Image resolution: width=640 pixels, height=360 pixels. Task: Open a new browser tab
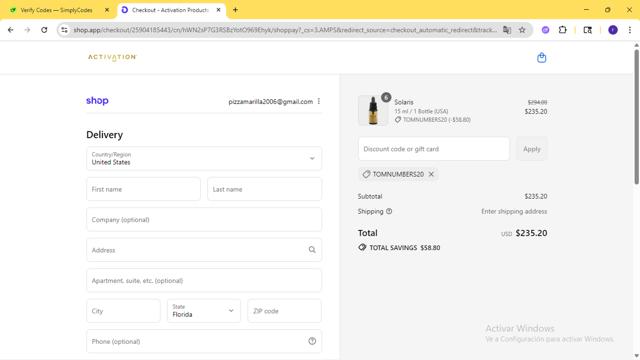pos(235,10)
